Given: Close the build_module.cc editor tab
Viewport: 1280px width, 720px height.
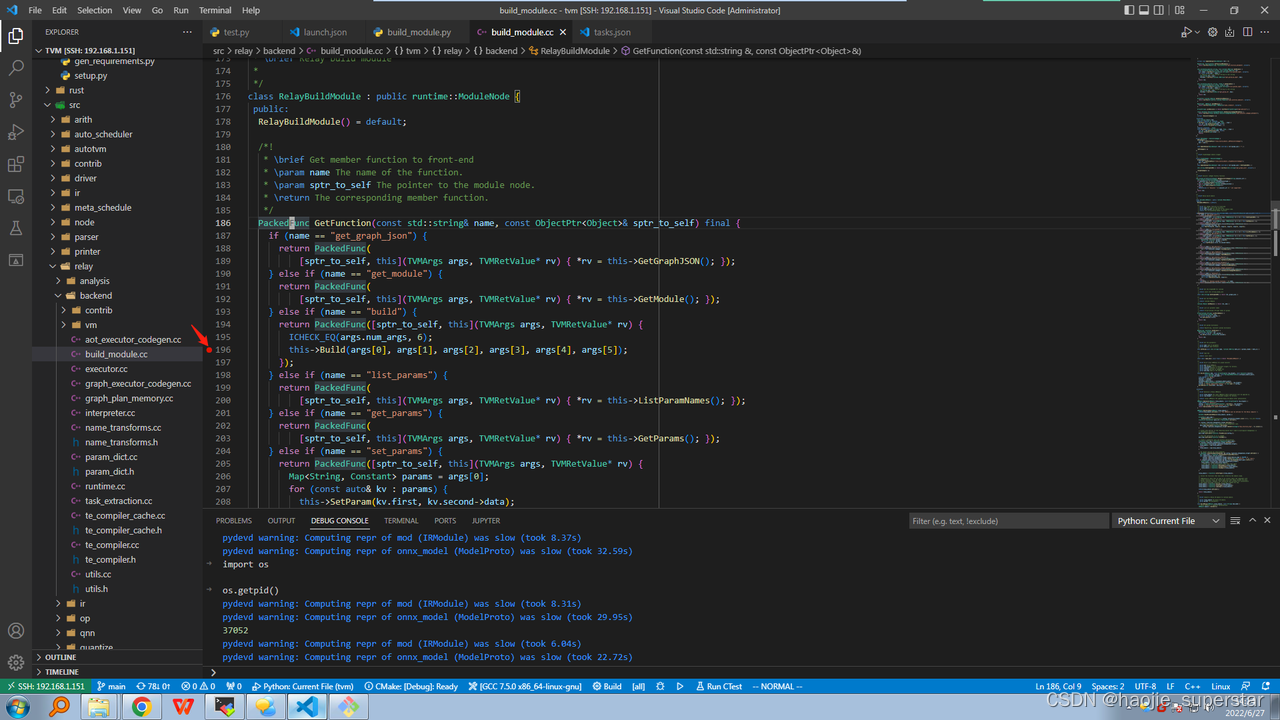Looking at the screenshot, I should tap(562, 32).
